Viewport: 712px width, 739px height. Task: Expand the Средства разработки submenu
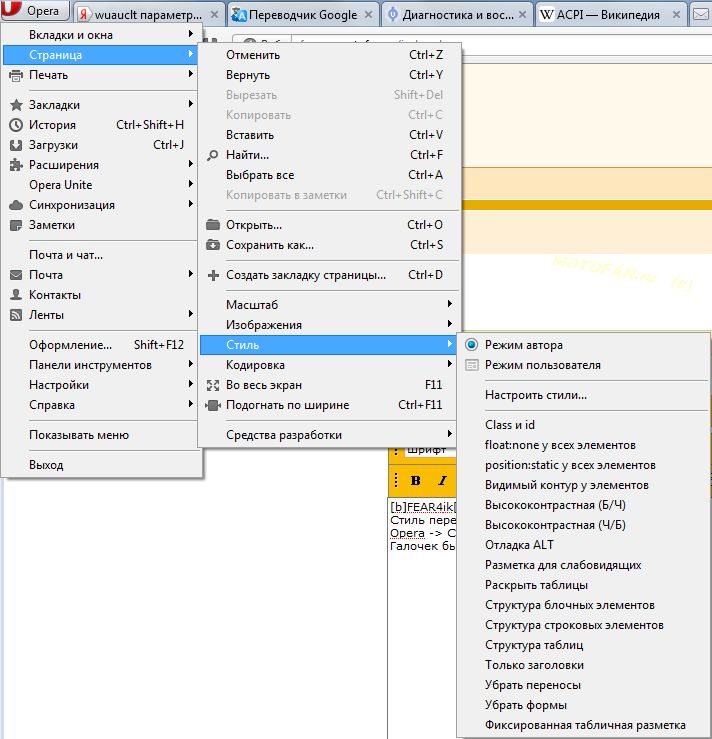(x=328, y=435)
